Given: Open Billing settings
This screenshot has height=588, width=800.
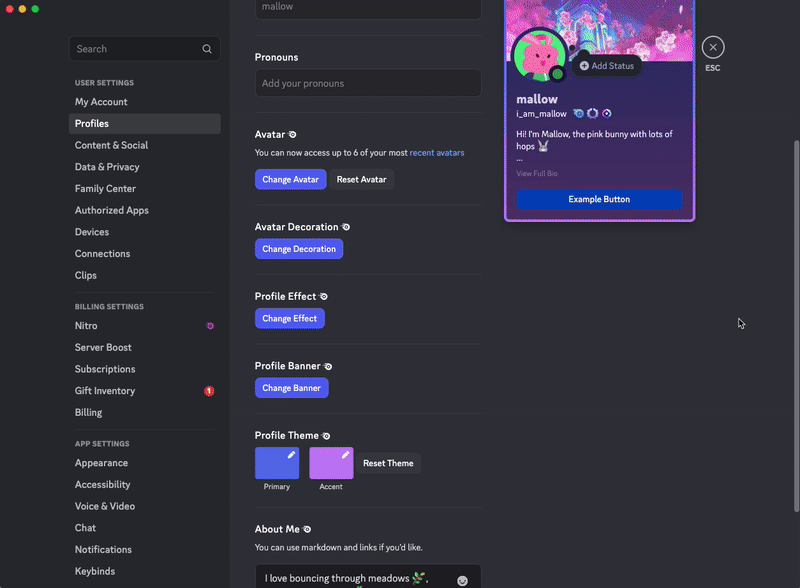Looking at the screenshot, I should click(x=145, y=412).
